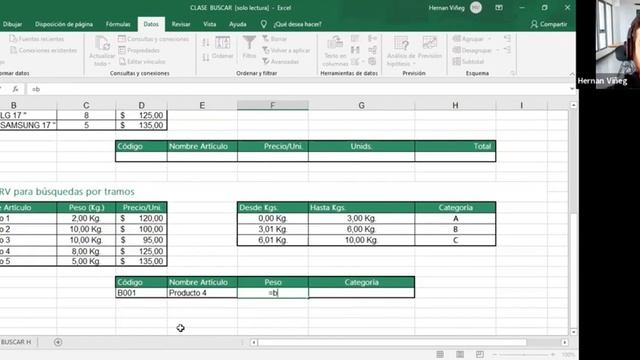Viewport: 640px width, 360px height.
Task: Open the Ordenar sort dialog
Action: [x=222, y=47]
